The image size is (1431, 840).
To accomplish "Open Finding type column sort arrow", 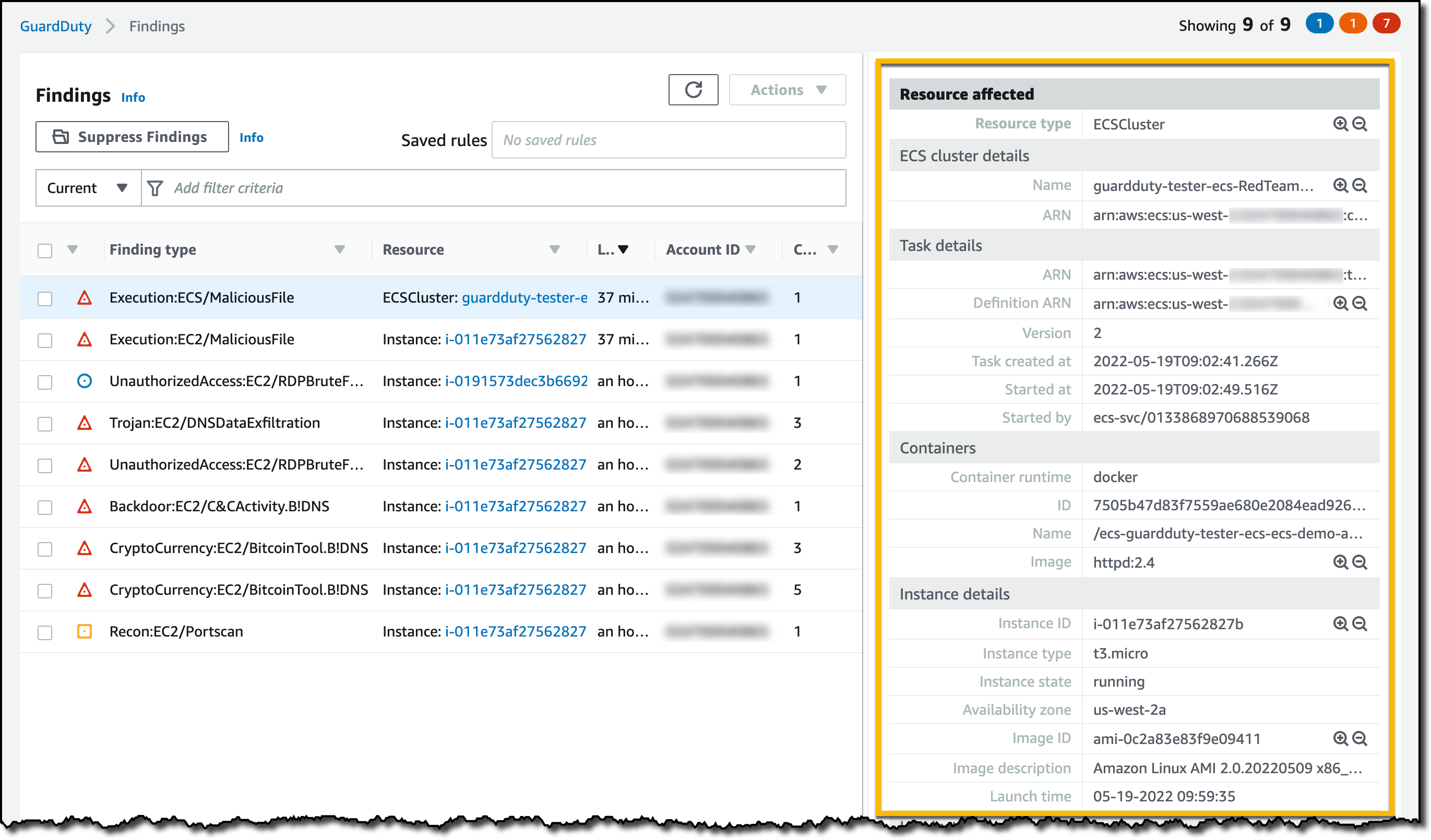I will click(x=340, y=249).
